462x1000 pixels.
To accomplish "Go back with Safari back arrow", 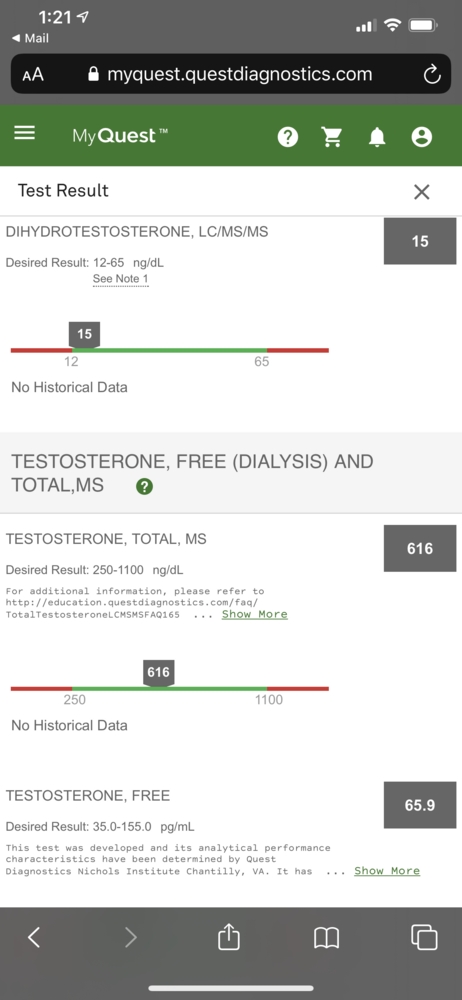I will point(34,937).
